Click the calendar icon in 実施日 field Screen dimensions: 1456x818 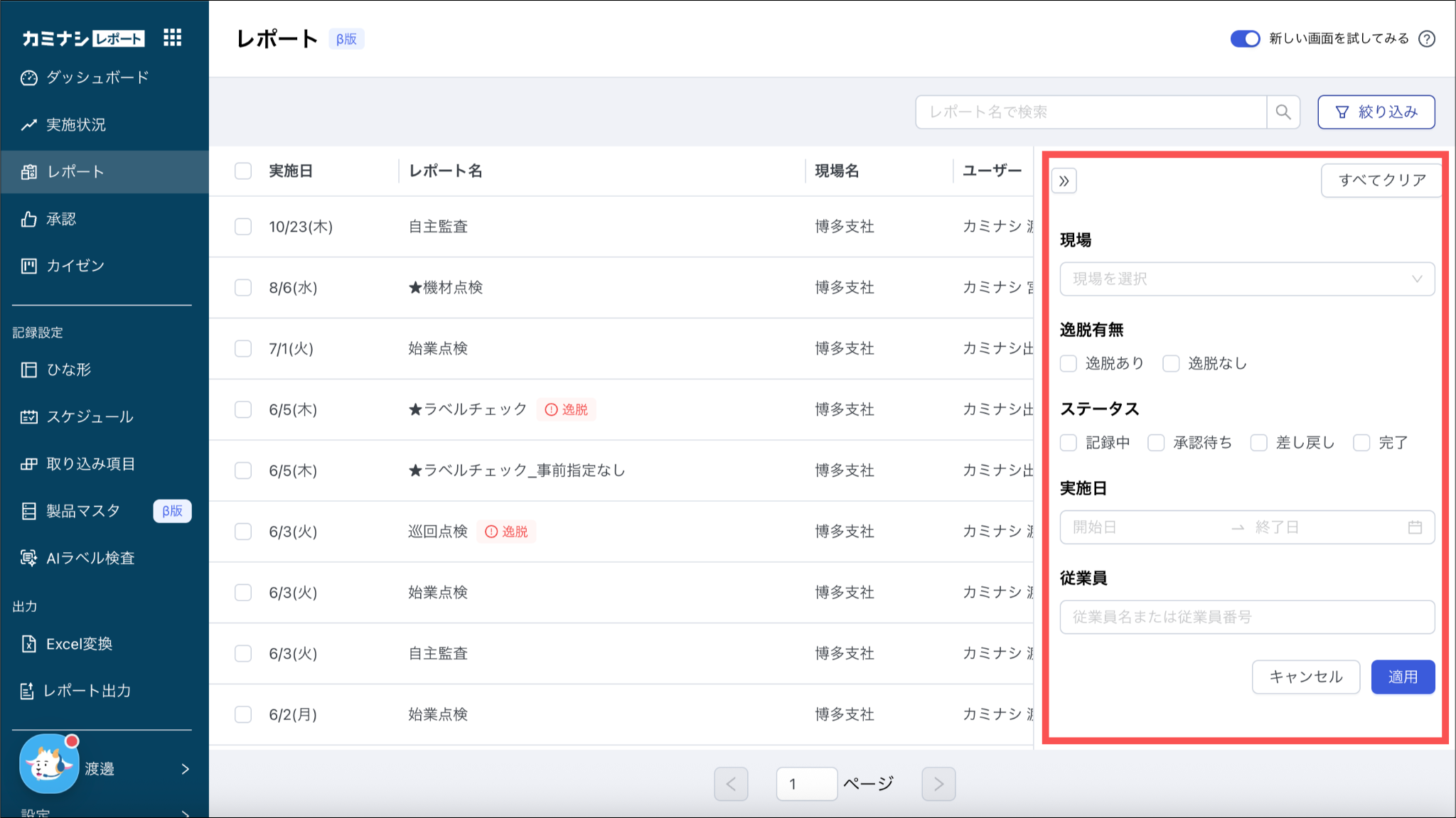click(x=1415, y=527)
